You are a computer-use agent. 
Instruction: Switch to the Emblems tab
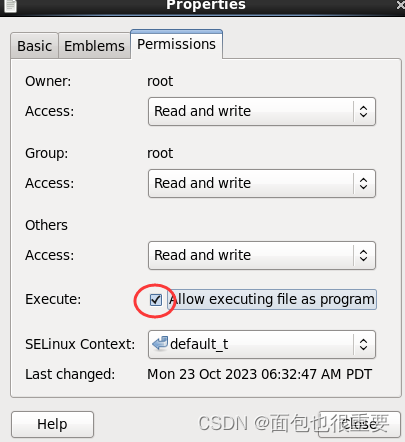[94, 46]
